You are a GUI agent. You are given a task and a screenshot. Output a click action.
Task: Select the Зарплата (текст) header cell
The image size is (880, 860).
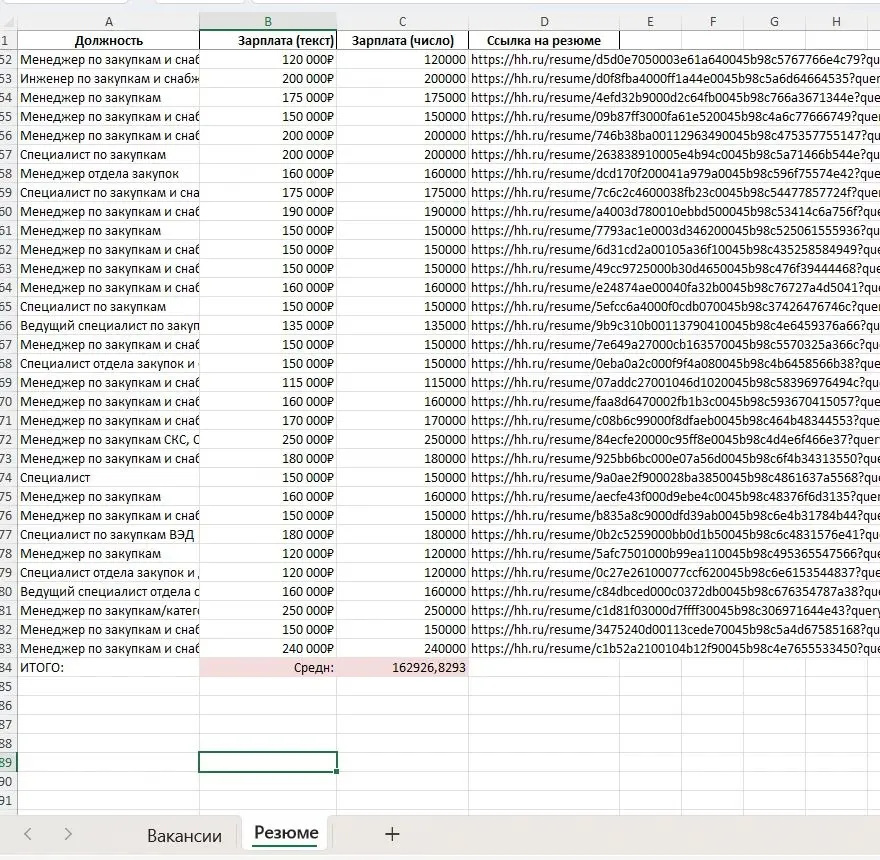click(x=268, y=40)
